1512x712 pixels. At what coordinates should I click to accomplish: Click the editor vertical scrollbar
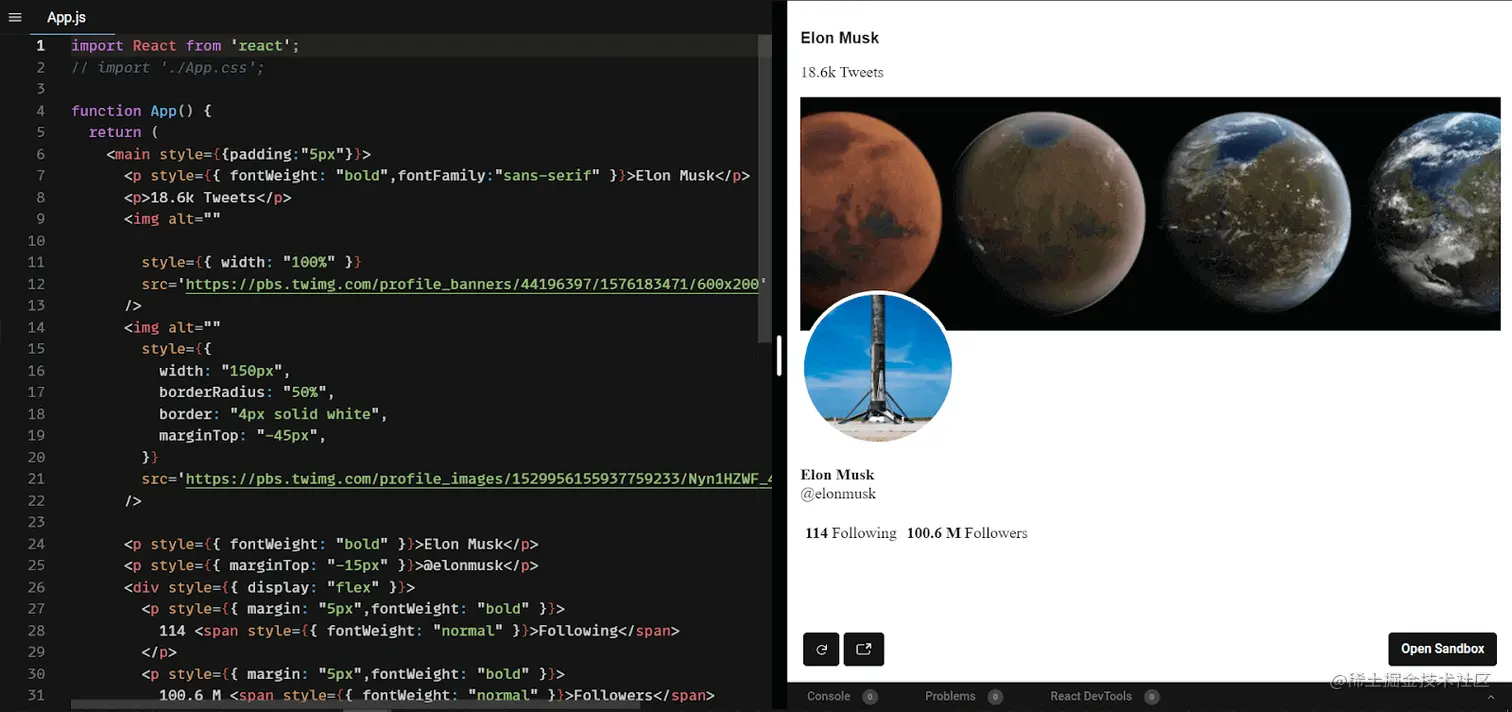pos(765,190)
